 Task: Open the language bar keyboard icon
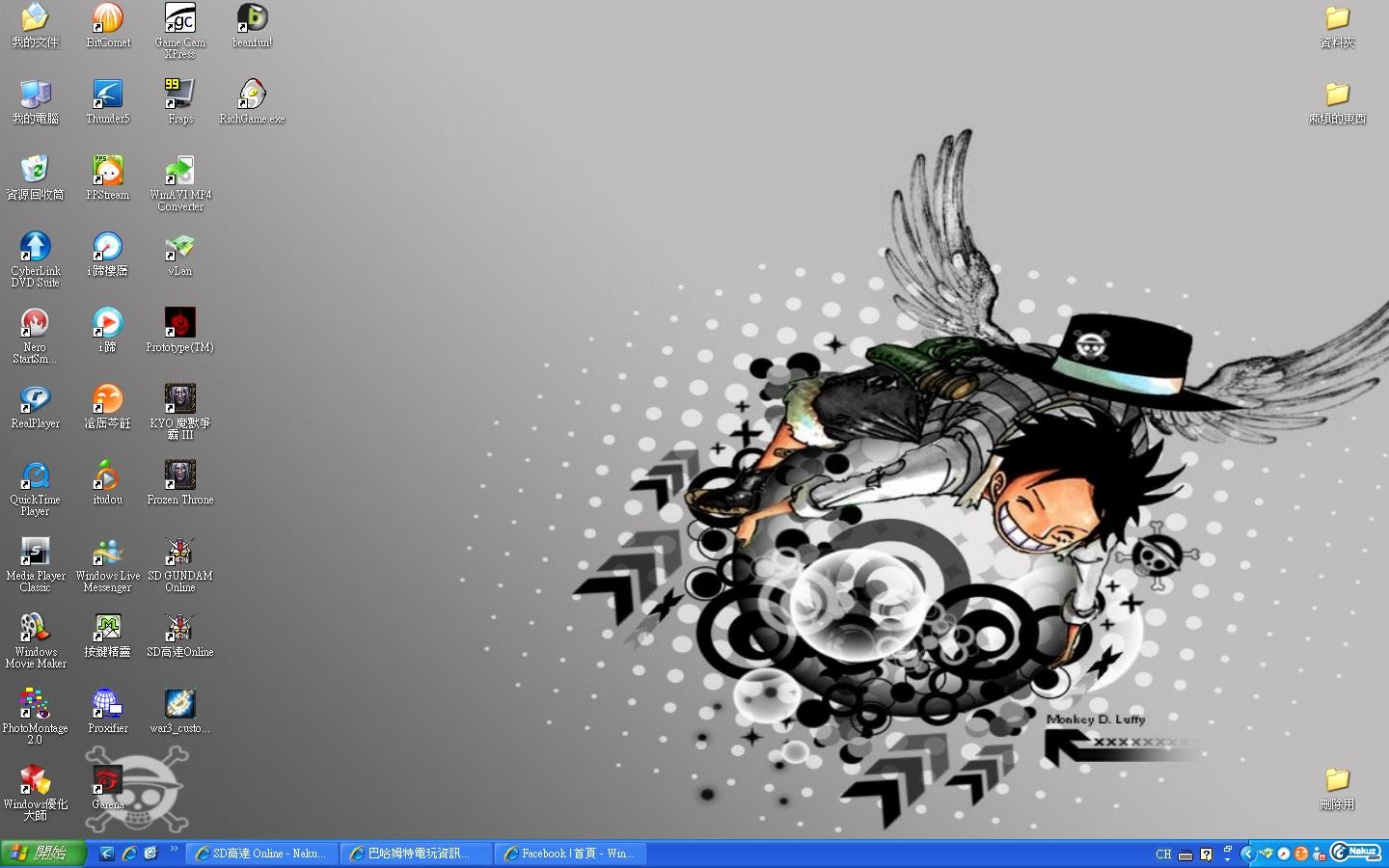[x=1185, y=854]
